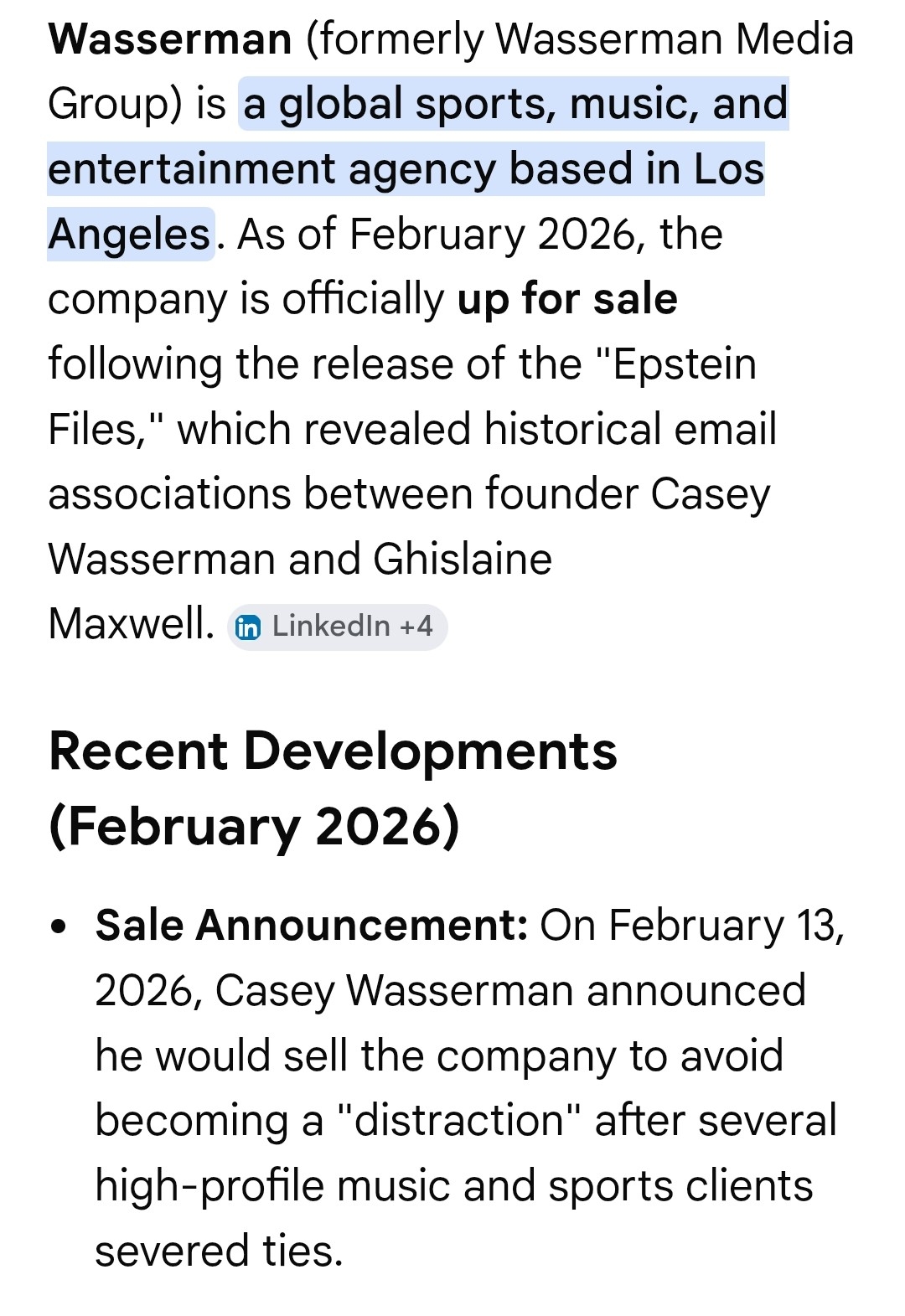Click the "Epstein" quoted term
This screenshot has height=1316, width=905.
pos(685,364)
